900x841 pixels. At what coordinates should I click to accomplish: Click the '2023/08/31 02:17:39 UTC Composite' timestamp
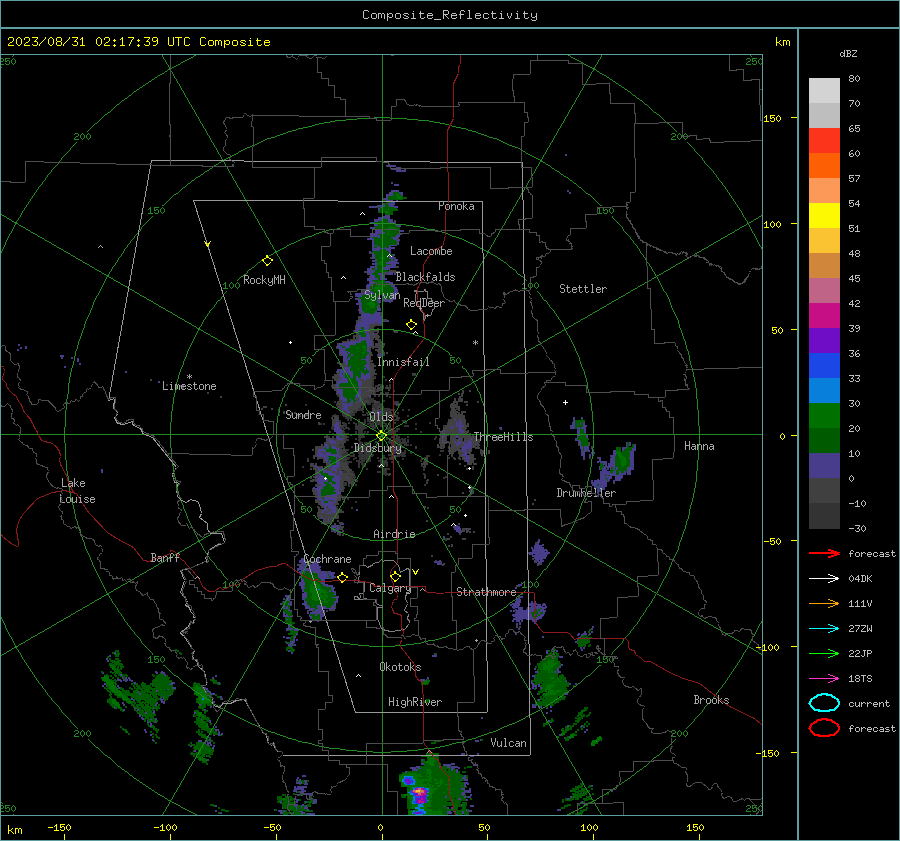click(138, 42)
